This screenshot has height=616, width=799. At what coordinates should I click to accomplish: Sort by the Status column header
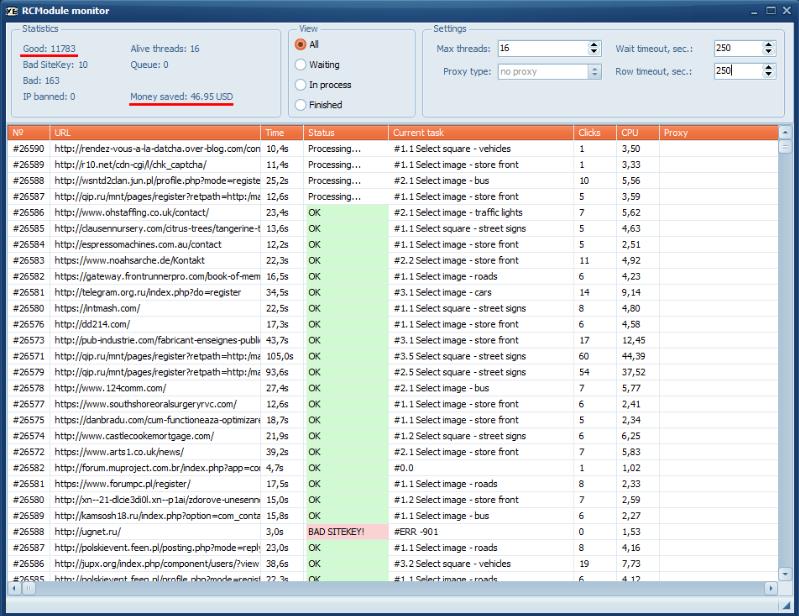(x=345, y=132)
